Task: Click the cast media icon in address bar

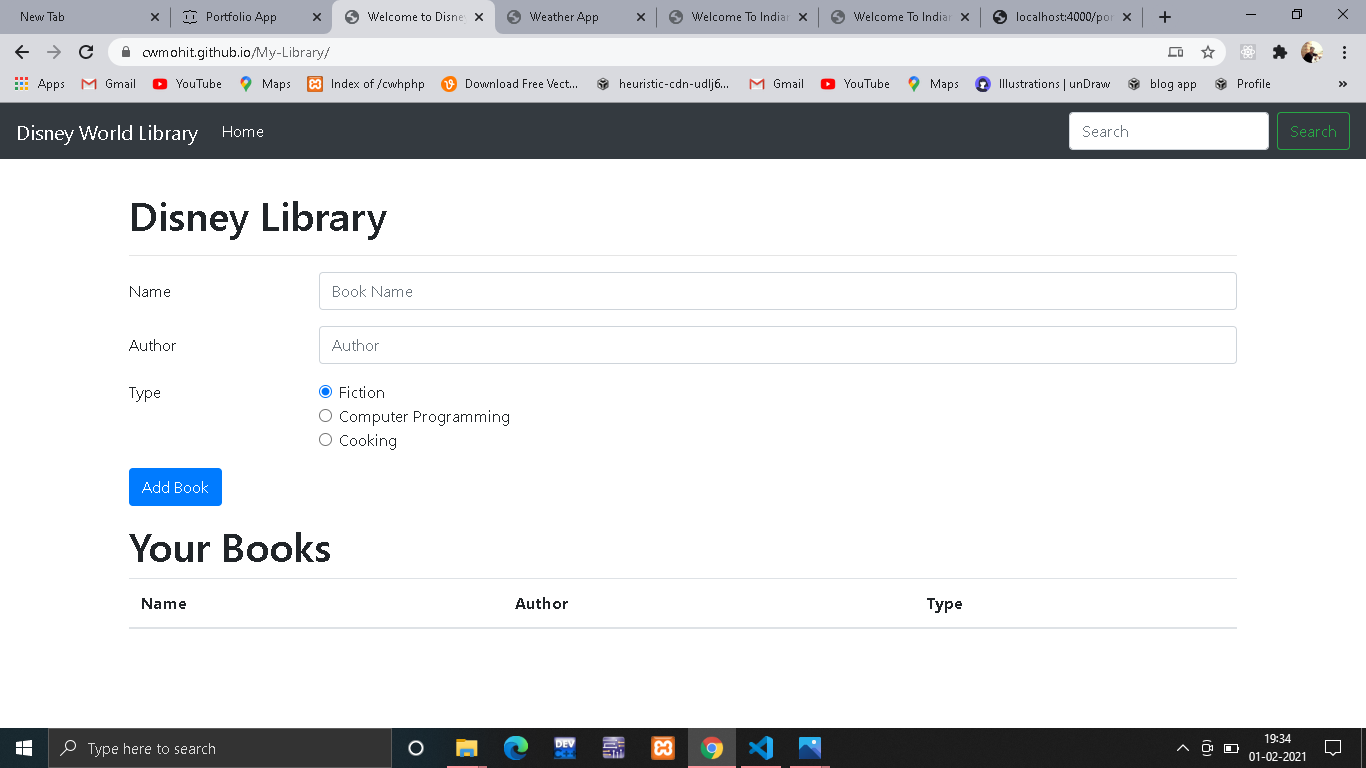Action: point(1176,52)
